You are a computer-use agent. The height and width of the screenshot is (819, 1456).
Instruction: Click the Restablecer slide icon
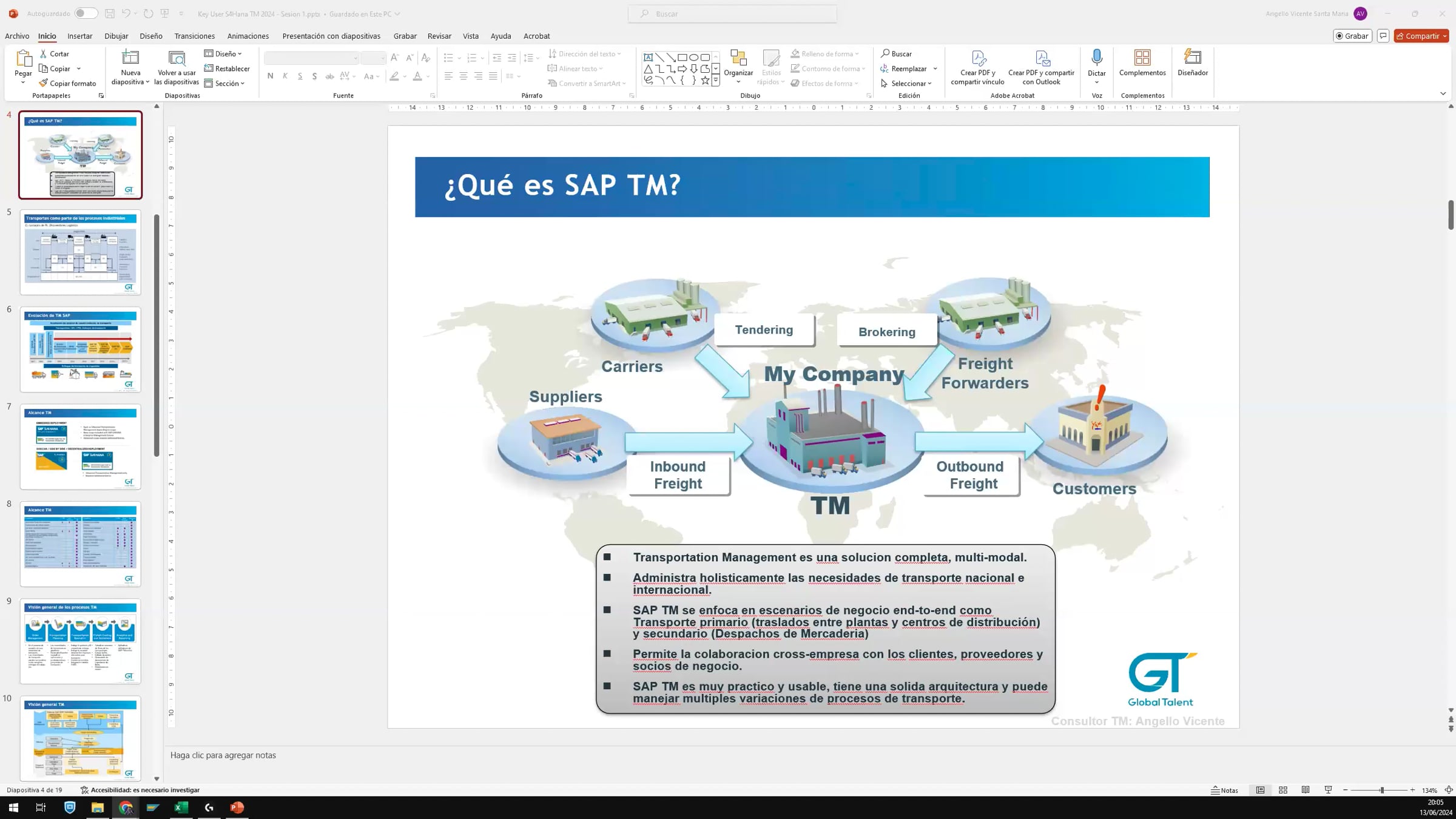tap(209, 69)
